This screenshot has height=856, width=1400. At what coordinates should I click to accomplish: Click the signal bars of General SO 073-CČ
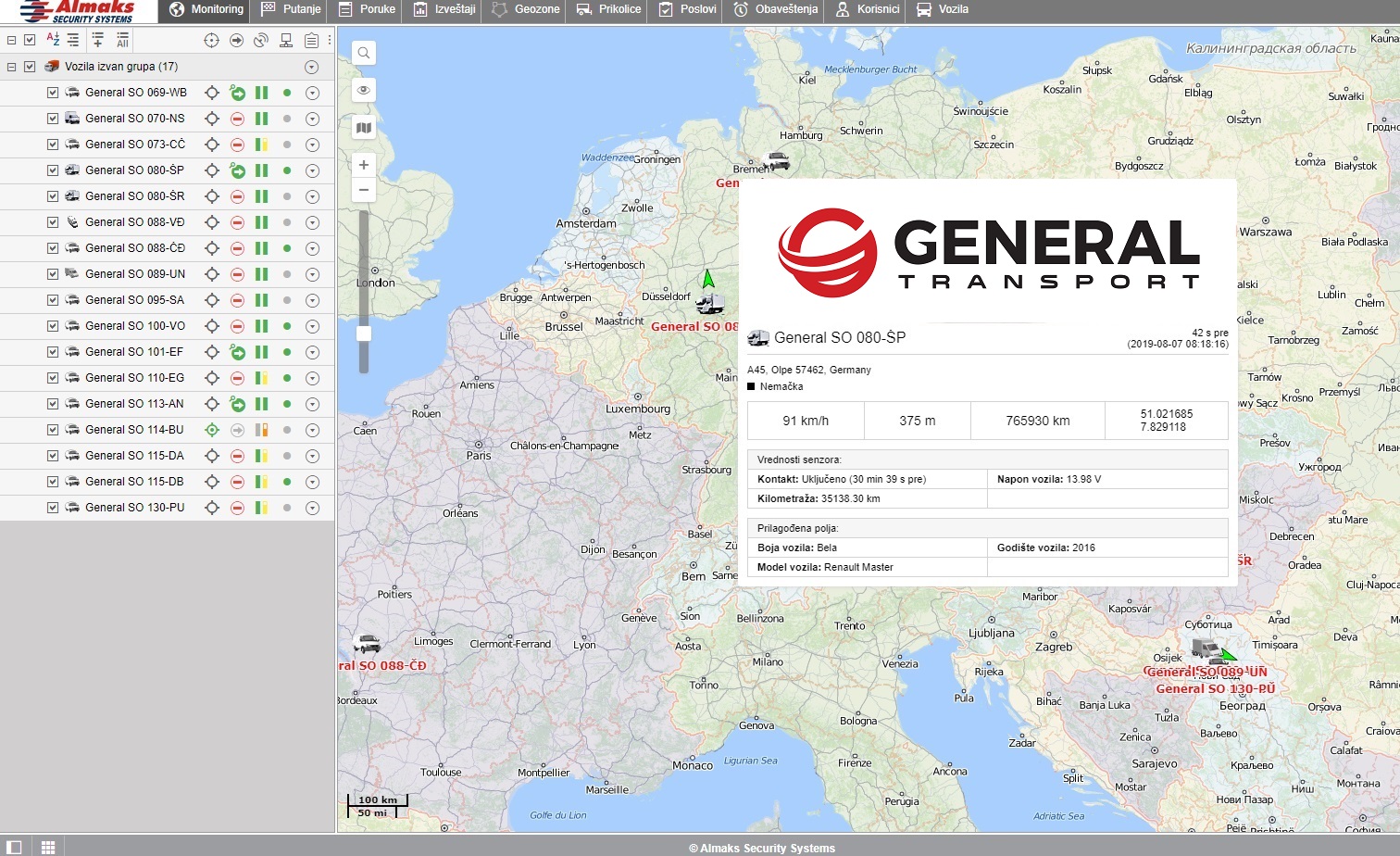(x=262, y=145)
